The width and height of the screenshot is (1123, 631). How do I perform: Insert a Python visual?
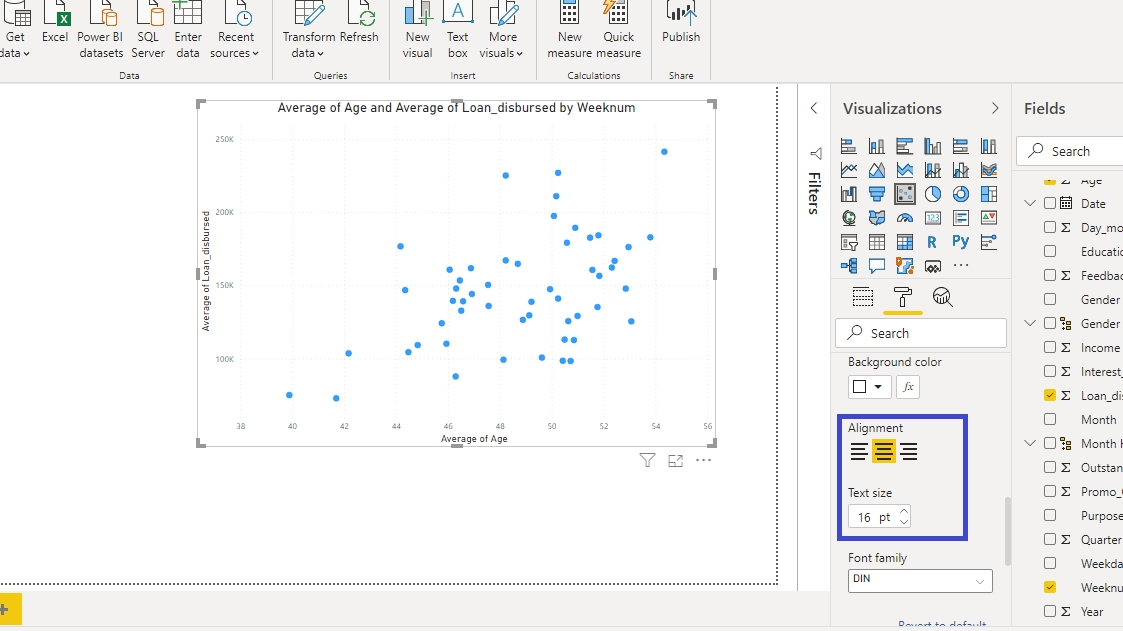click(961, 242)
